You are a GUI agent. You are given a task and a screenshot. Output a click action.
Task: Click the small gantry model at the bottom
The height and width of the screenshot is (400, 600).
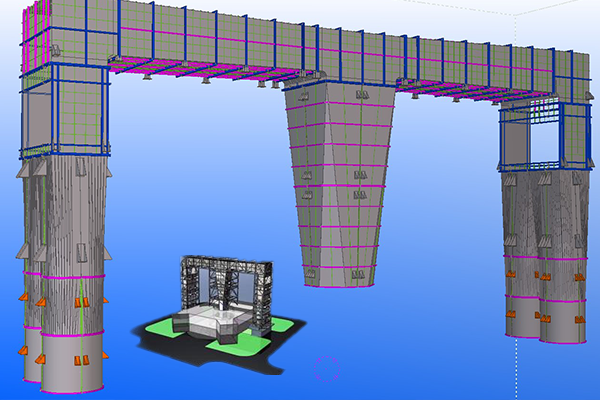(x=224, y=300)
